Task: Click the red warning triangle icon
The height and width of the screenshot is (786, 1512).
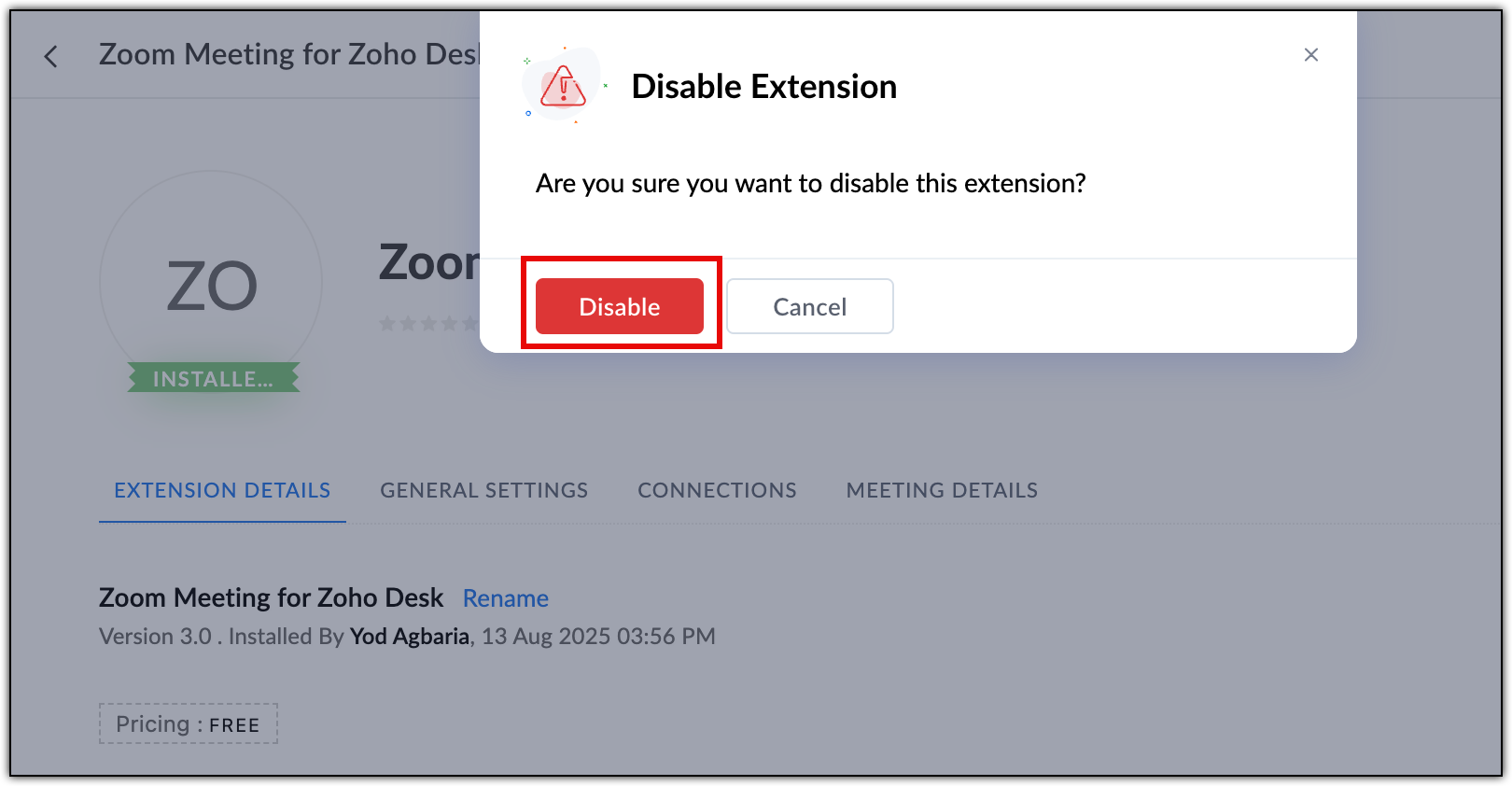Action: pyautogui.click(x=563, y=86)
